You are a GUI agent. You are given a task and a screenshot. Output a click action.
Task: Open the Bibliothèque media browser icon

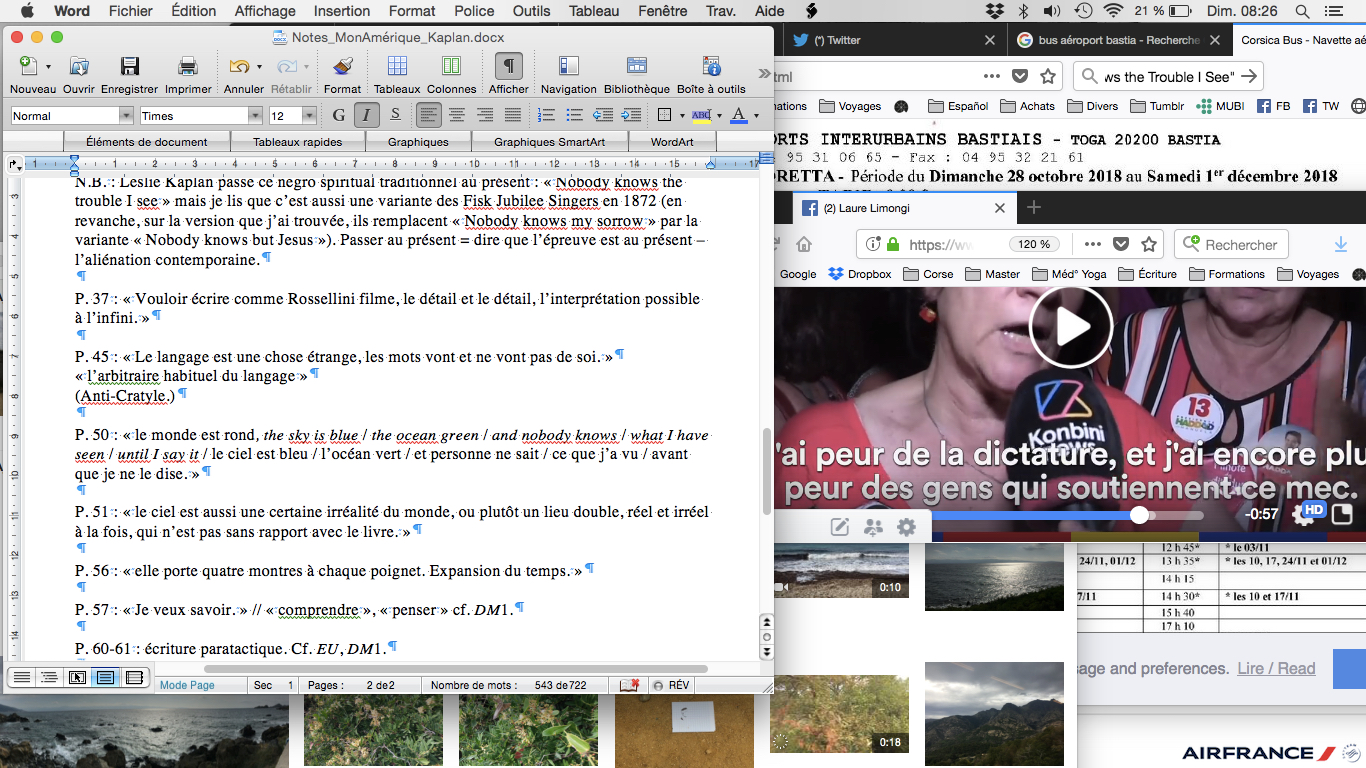[637, 67]
